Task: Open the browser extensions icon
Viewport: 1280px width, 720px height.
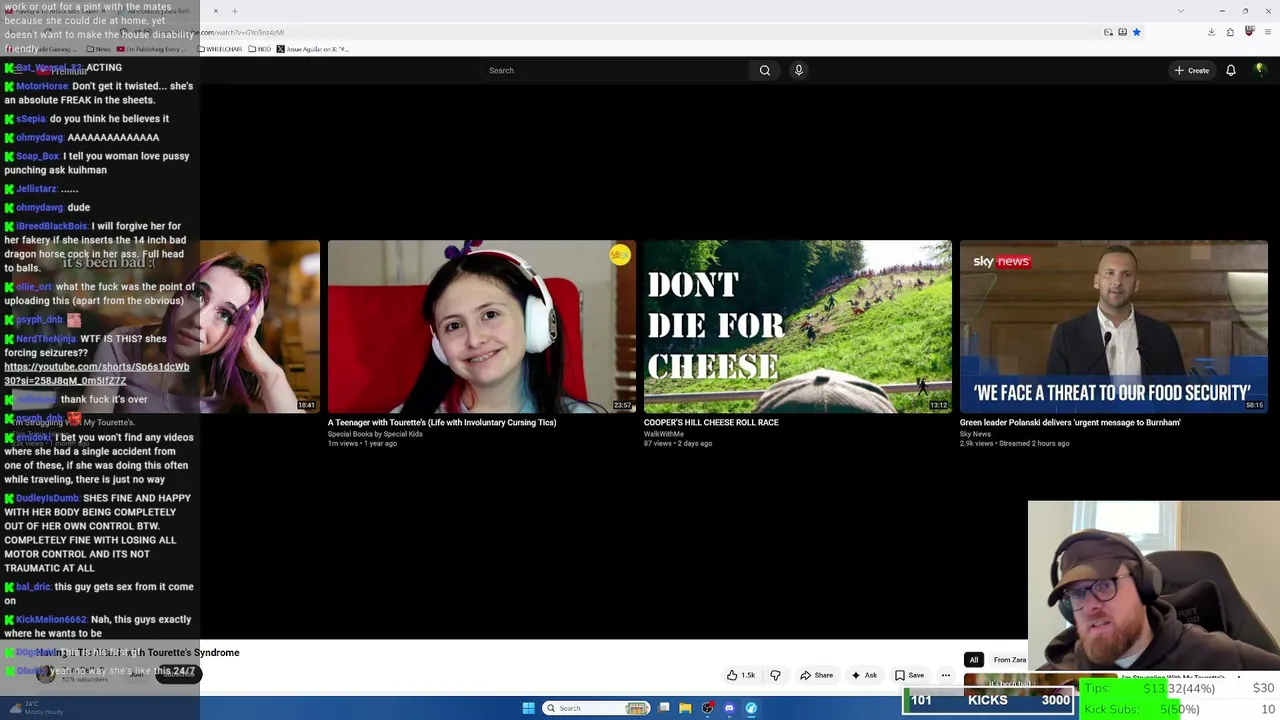Action: point(1230,32)
